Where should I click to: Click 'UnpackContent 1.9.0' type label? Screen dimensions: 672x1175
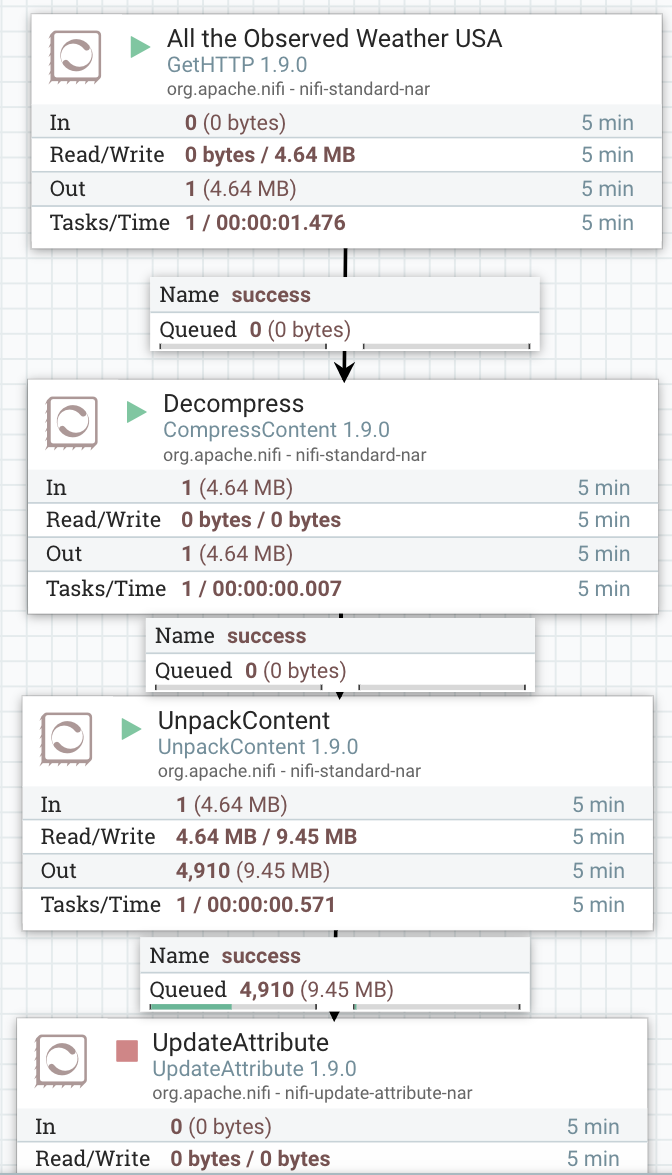point(258,746)
